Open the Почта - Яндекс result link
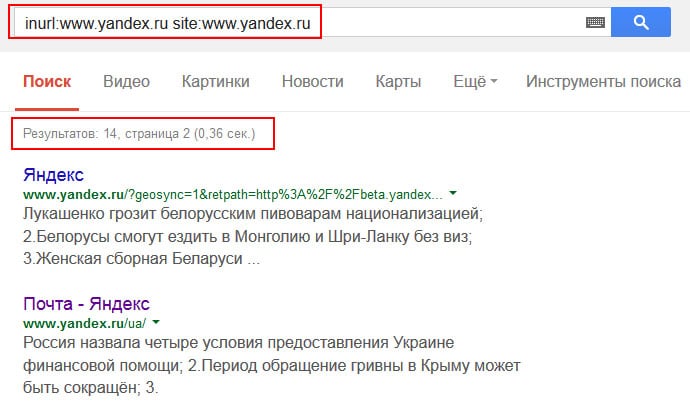This screenshot has width=690, height=411. [86, 304]
